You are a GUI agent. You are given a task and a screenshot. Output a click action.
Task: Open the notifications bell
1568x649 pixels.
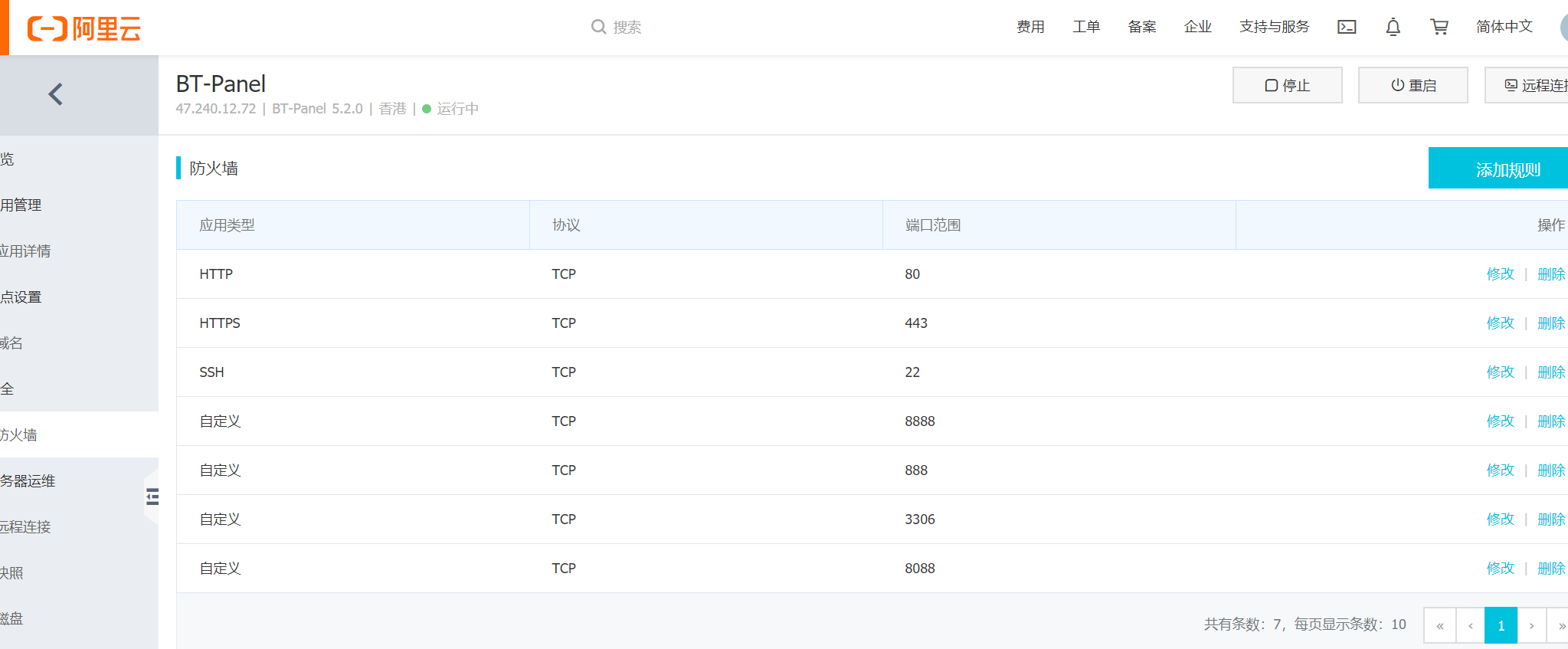(x=1393, y=27)
